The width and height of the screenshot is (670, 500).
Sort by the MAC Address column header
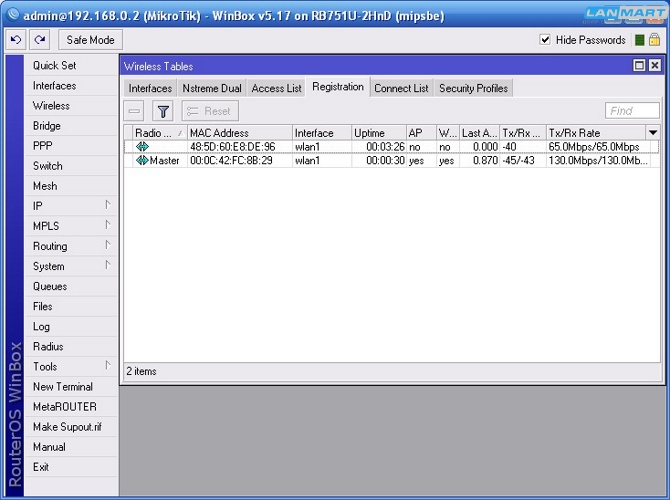point(240,133)
